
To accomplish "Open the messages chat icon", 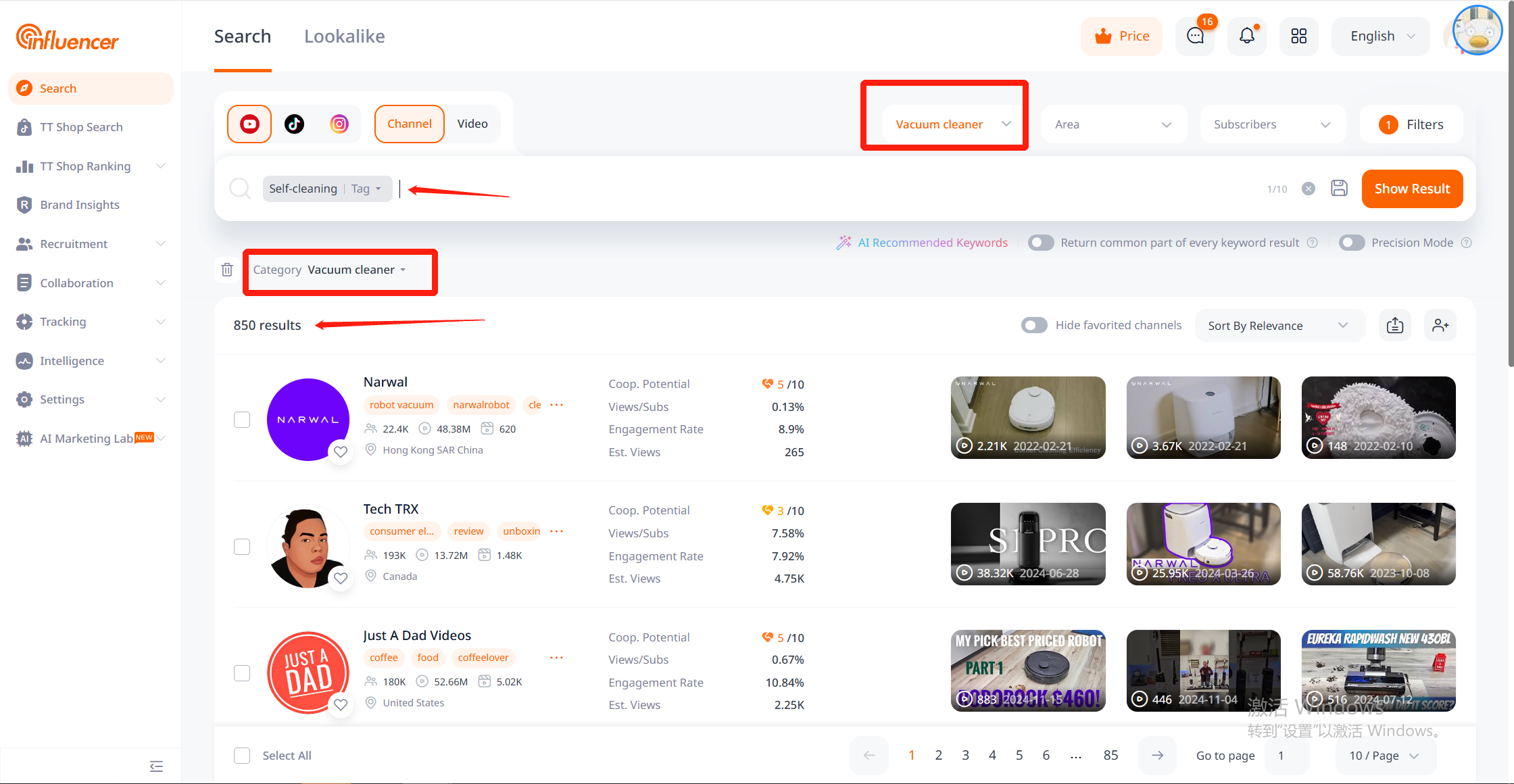I will click(1195, 36).
